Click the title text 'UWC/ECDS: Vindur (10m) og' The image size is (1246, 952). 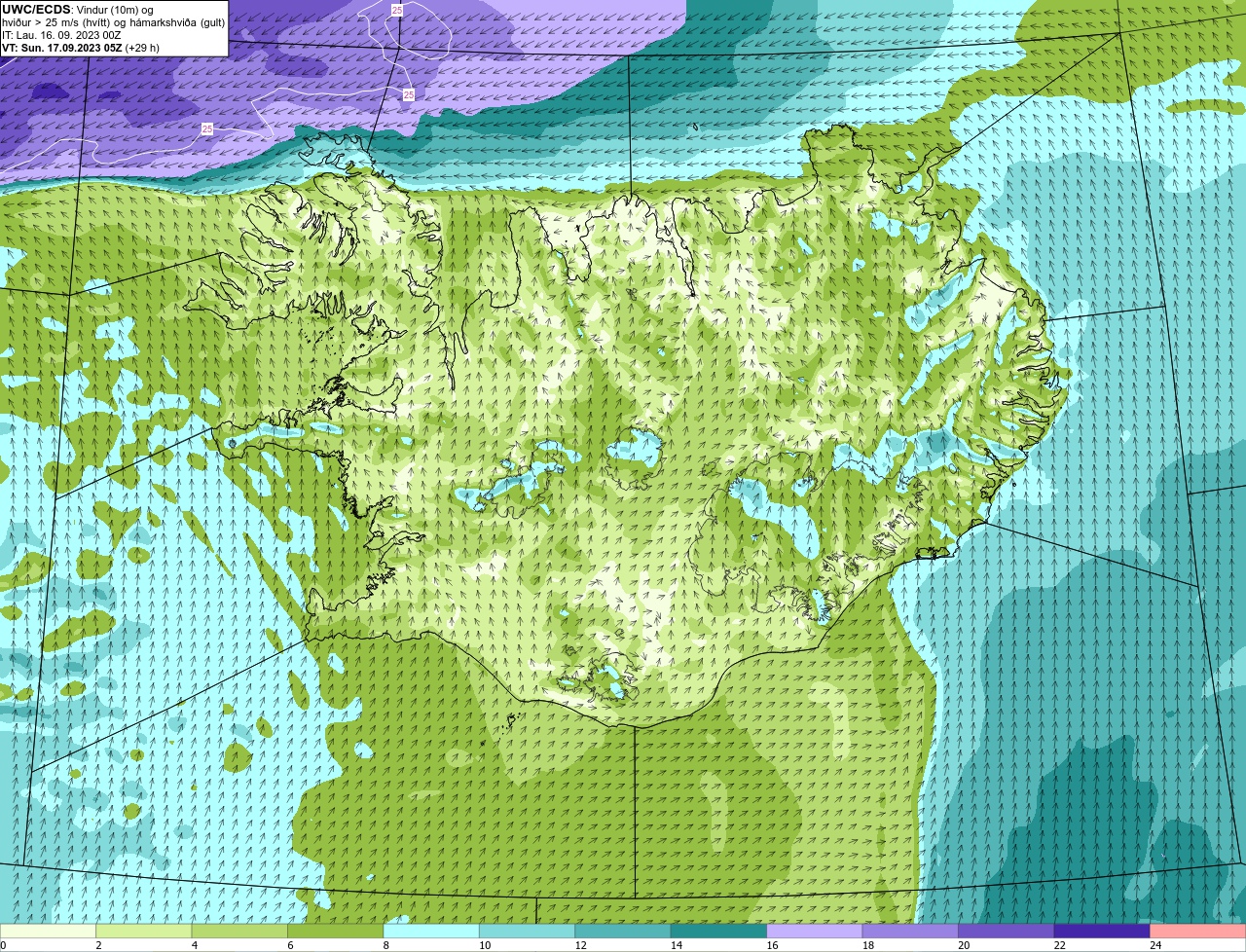[x=78, y=10]
